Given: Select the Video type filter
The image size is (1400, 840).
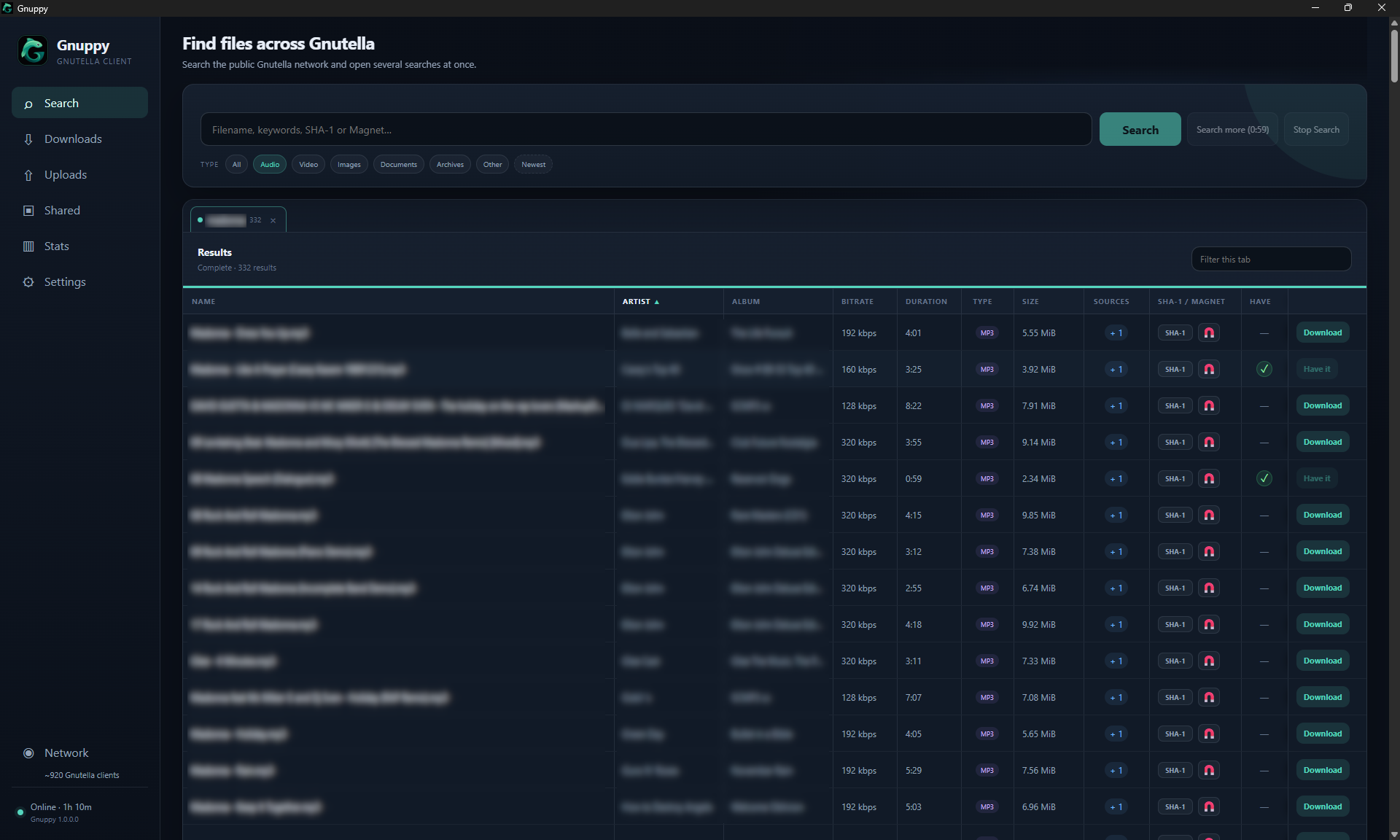Looking at the screenshot, I should pos(308,164).
